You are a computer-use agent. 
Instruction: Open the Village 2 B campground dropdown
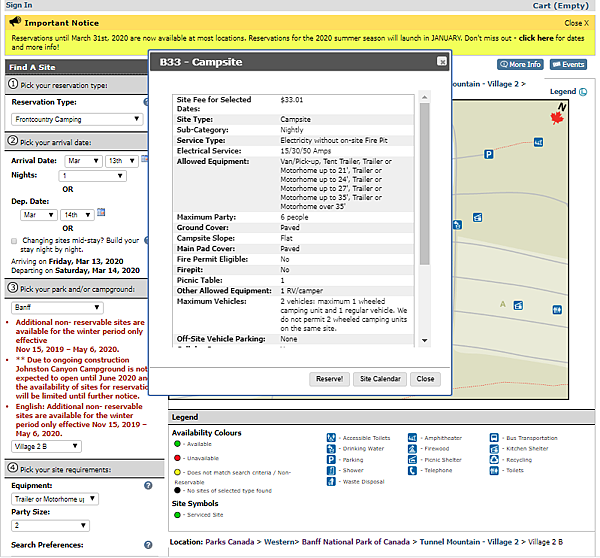pos(47,446)
